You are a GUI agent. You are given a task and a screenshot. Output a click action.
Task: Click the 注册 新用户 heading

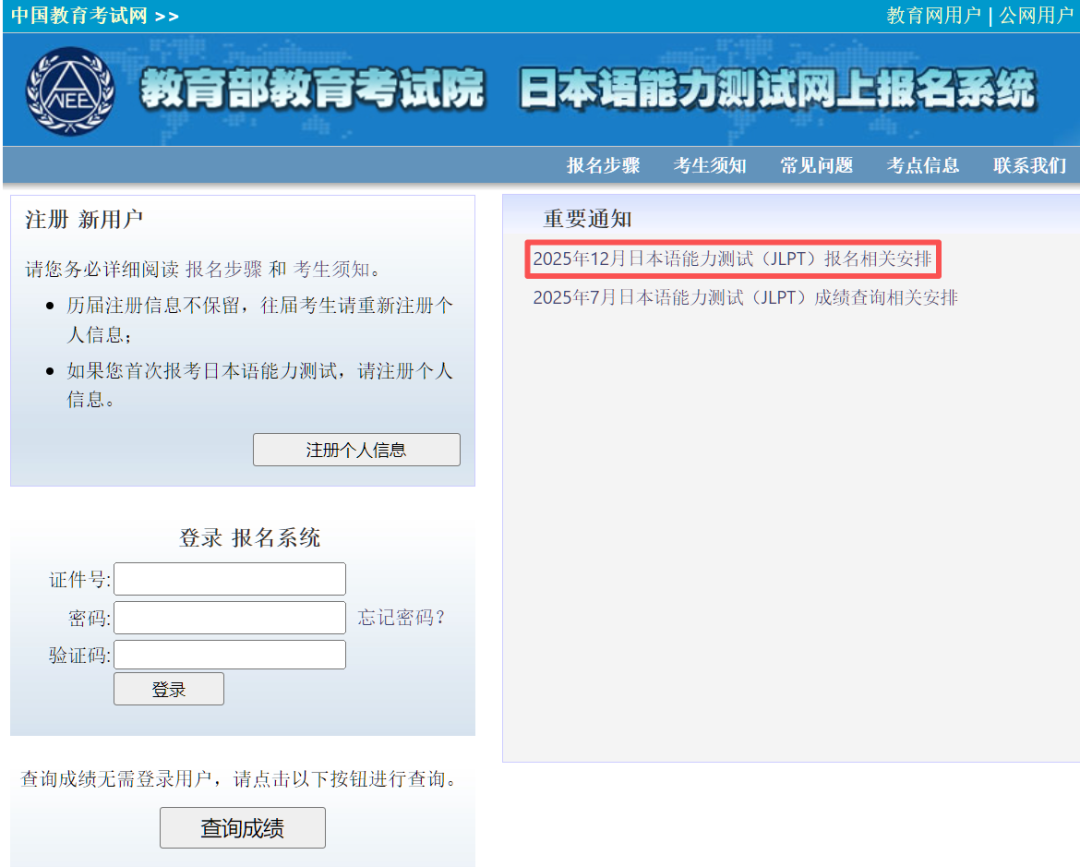click(x=84, y=220)
